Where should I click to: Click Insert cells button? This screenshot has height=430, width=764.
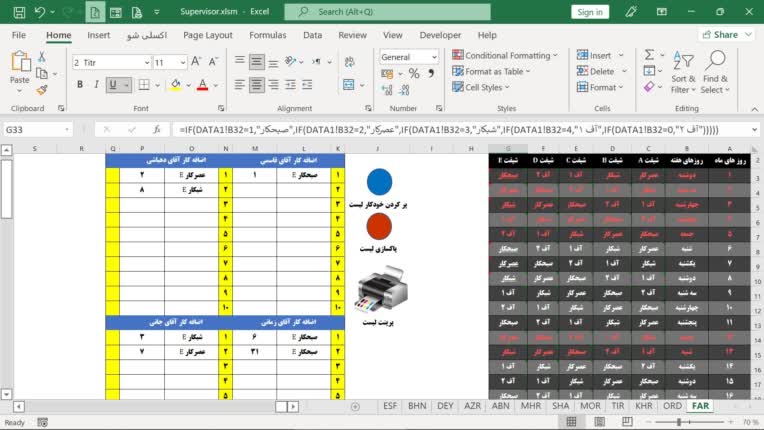tap(600, 55)
